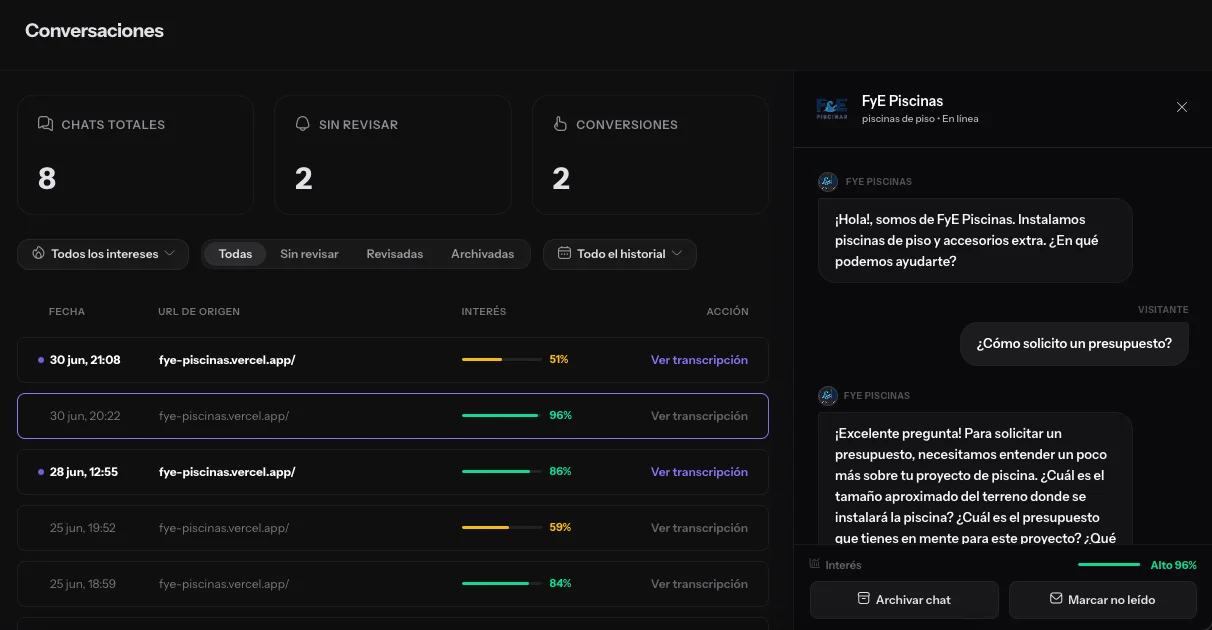This screenshot has height=630, width=1212.
Task: Select the 30 jun, 21:08 date cell
Action: [x=85, y=360]
